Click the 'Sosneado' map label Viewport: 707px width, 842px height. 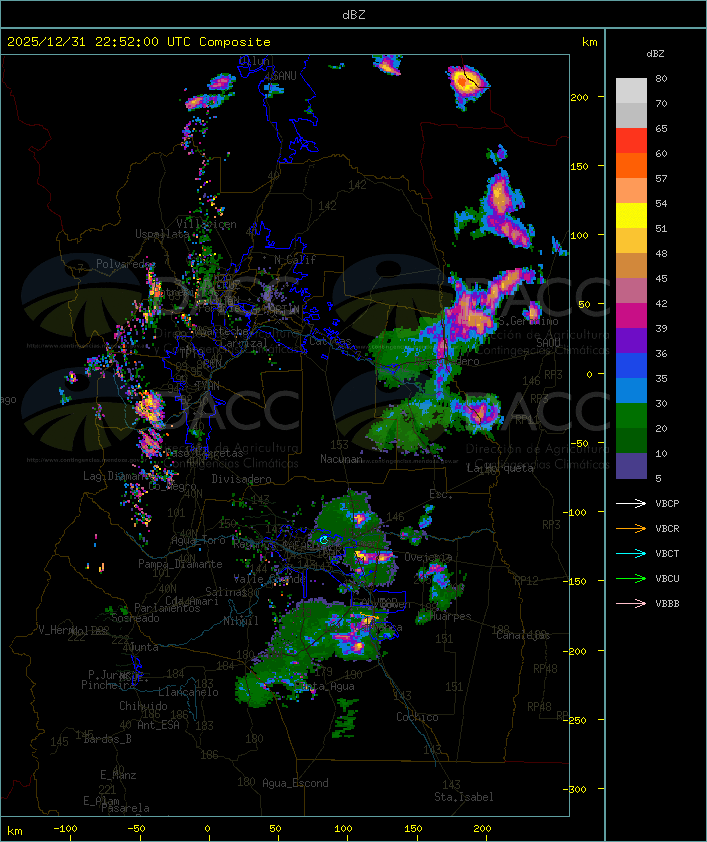click(x=135, y=618)
